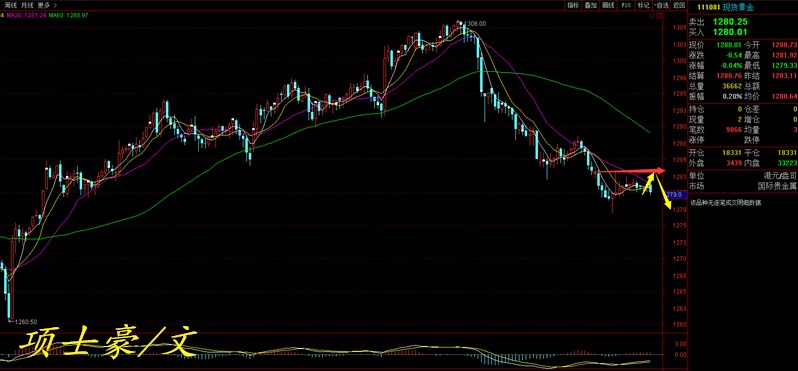798x371 pixels.
Task: Switch to the 周线 weekly chart tab
Action: coord(11,5)
